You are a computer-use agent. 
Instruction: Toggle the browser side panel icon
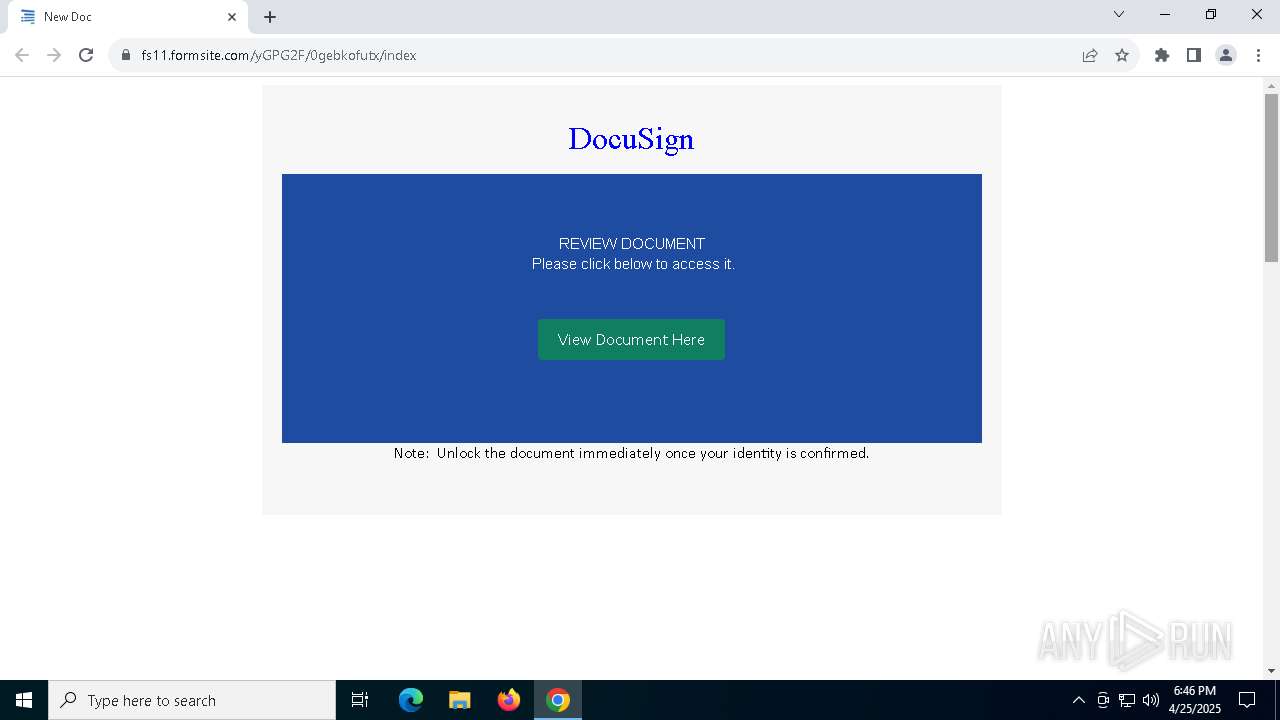click(x=1194, y=55)
